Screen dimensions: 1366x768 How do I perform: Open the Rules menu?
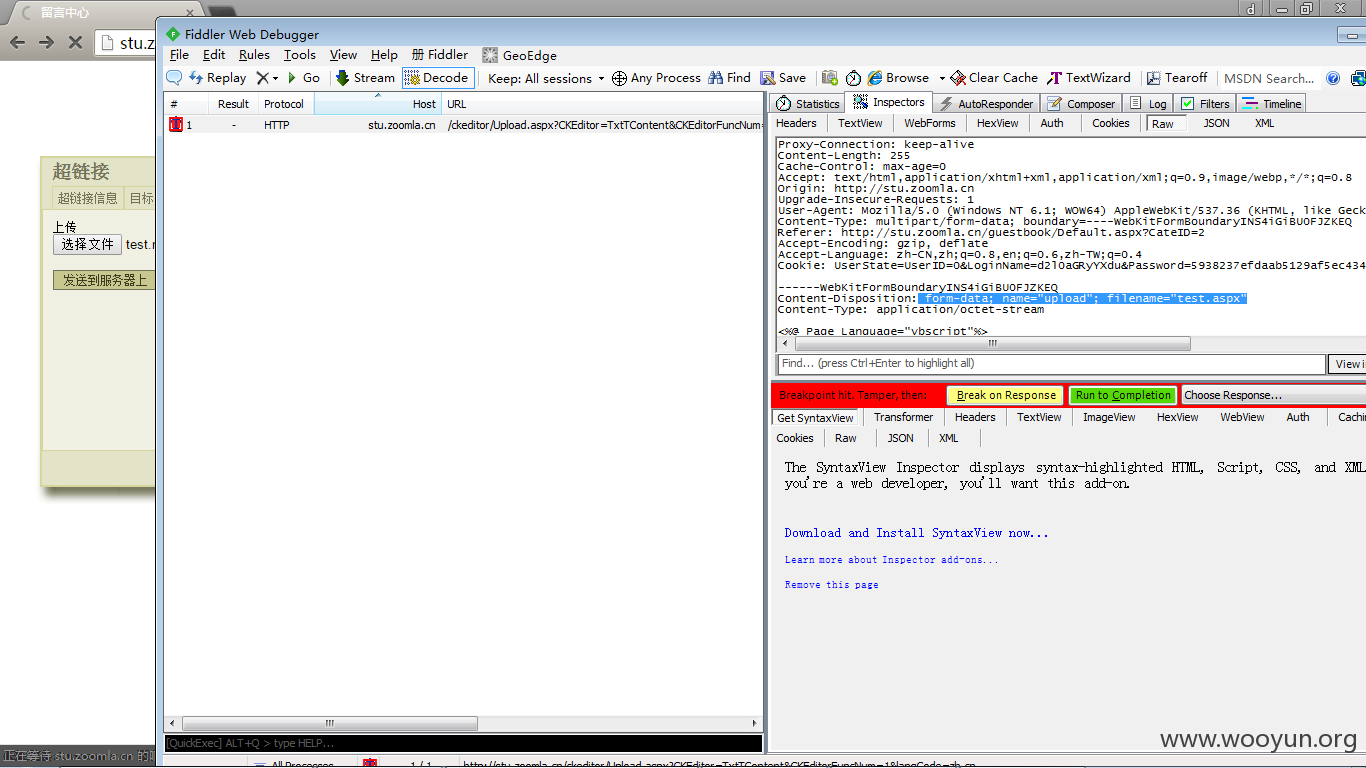point(254,55)
